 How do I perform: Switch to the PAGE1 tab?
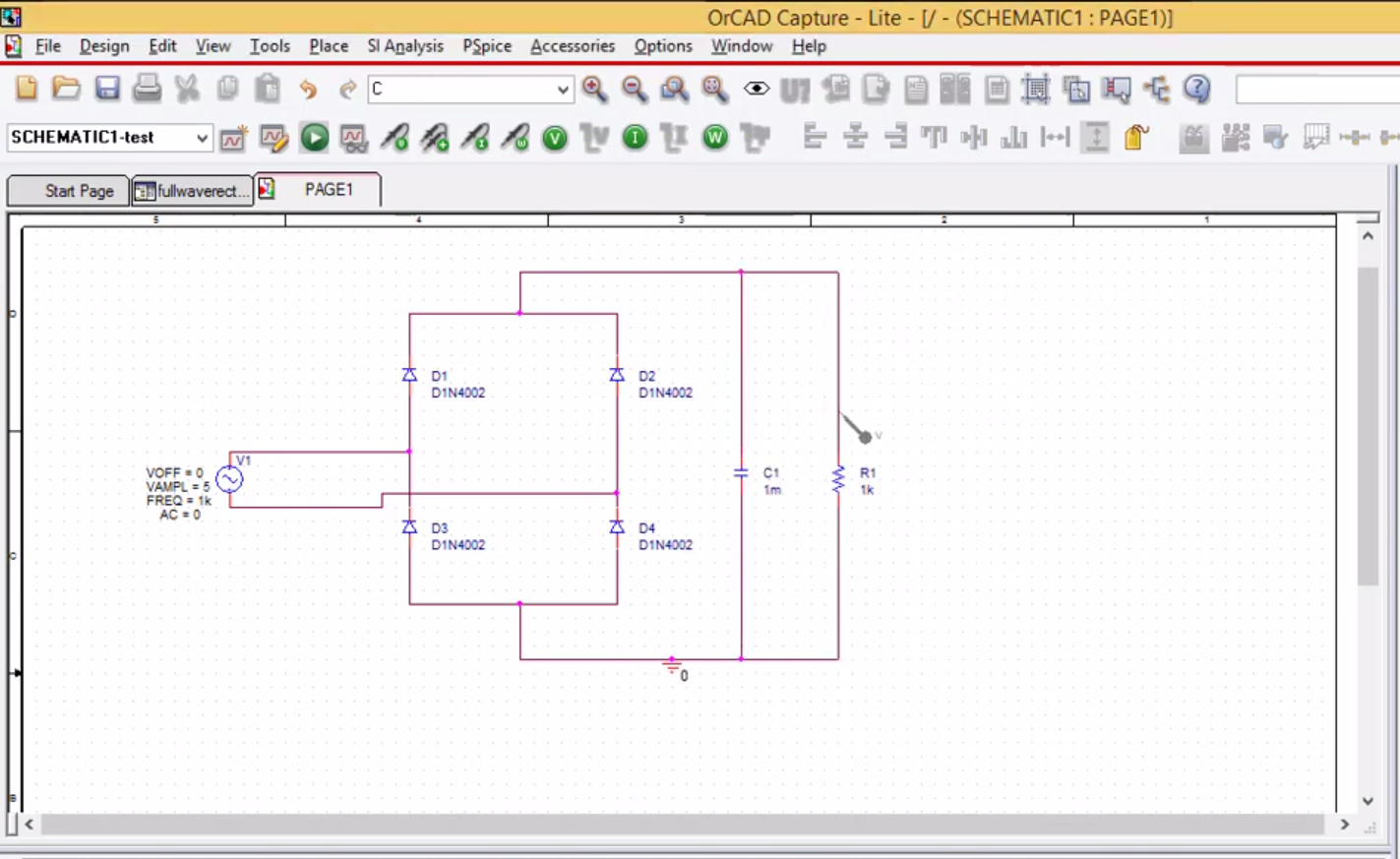pyautogui.click(x=318, y=189)
